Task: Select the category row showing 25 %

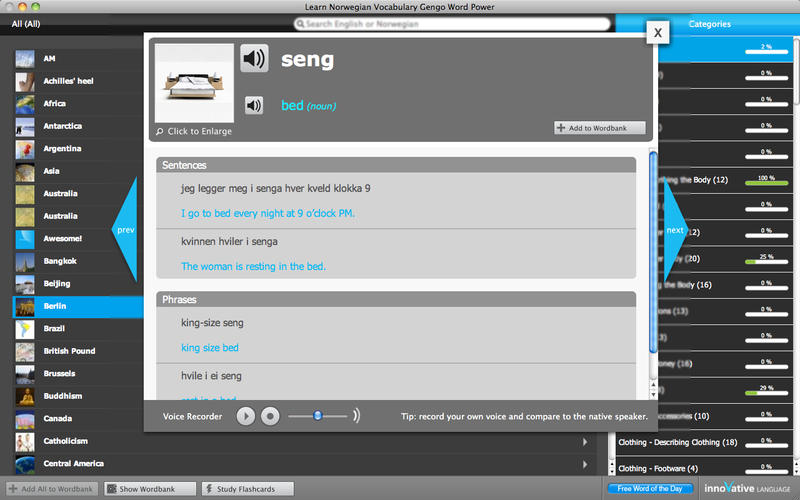Action: point(724,259)
